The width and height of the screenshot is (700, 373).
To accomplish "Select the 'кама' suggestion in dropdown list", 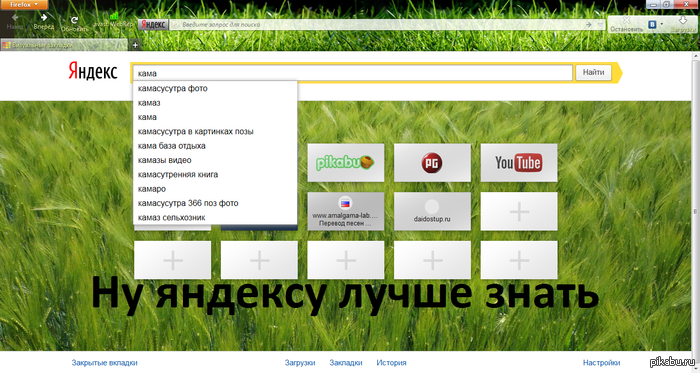I will 215,117.
